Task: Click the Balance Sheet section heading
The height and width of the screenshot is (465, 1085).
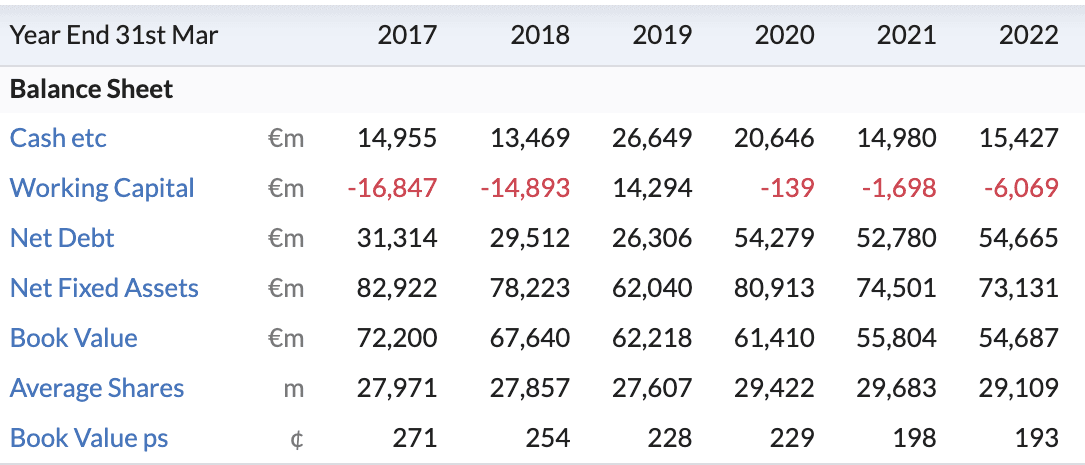Action: (91, 89)
